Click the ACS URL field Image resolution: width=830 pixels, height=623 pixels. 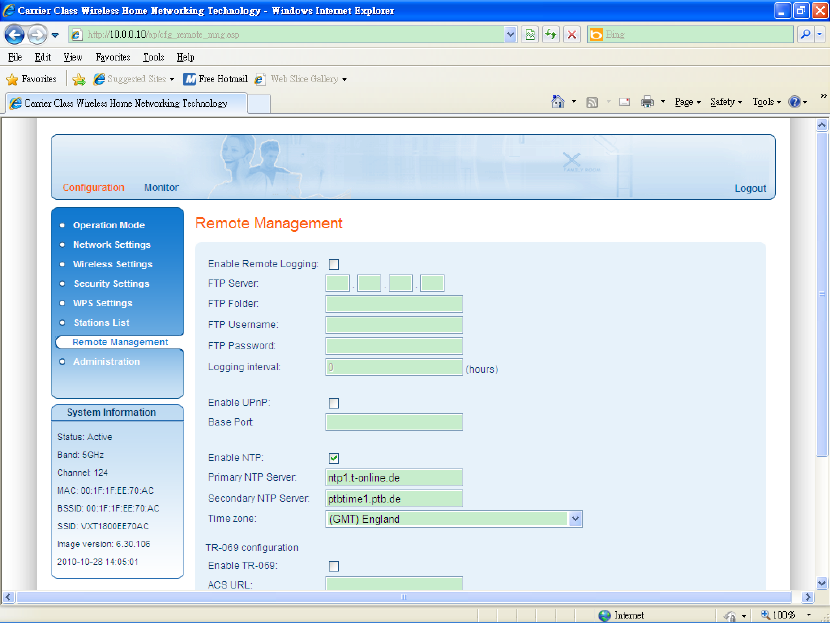(x=394, y=583)
